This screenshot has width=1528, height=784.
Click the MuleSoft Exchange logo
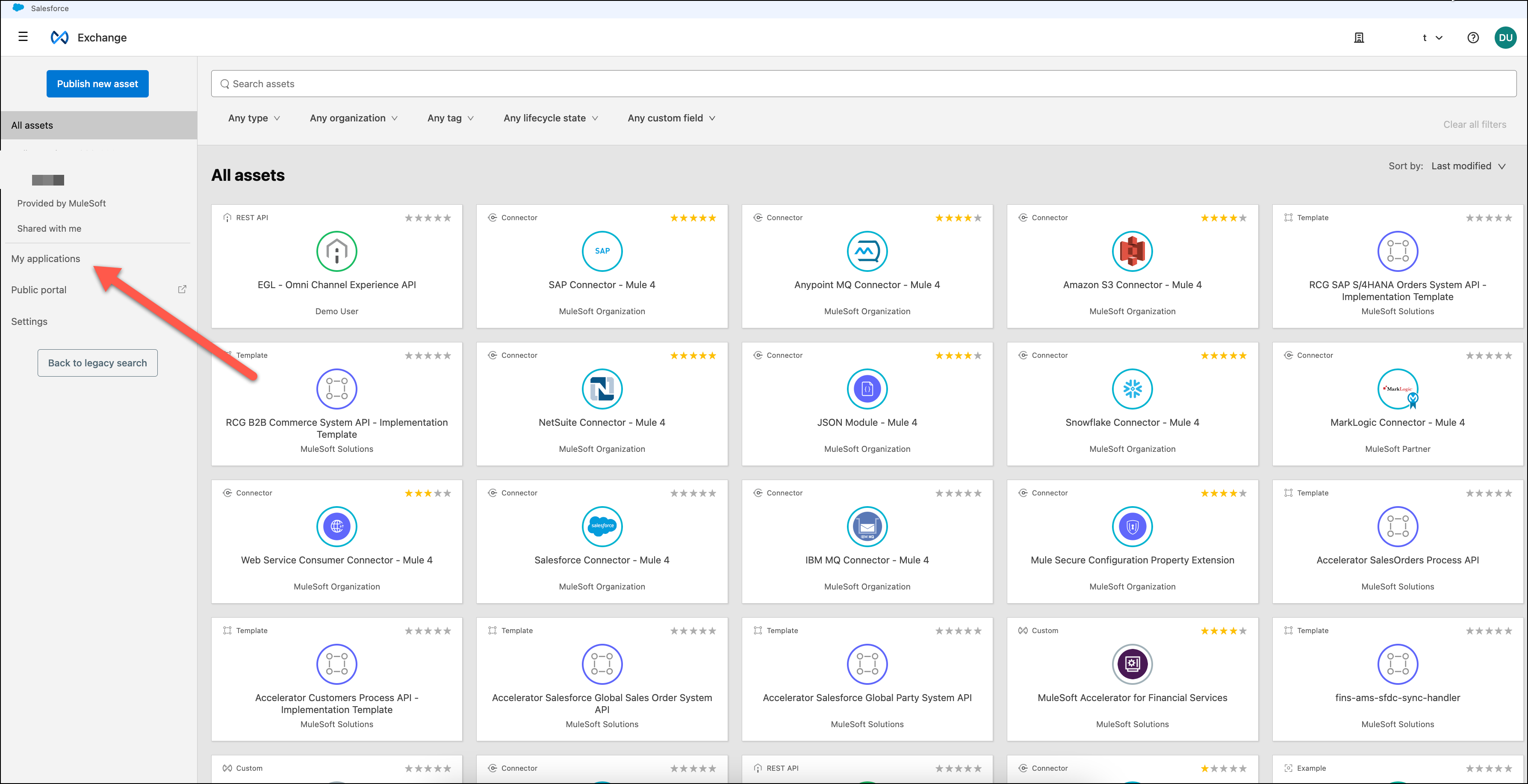[x=59, y=37]
